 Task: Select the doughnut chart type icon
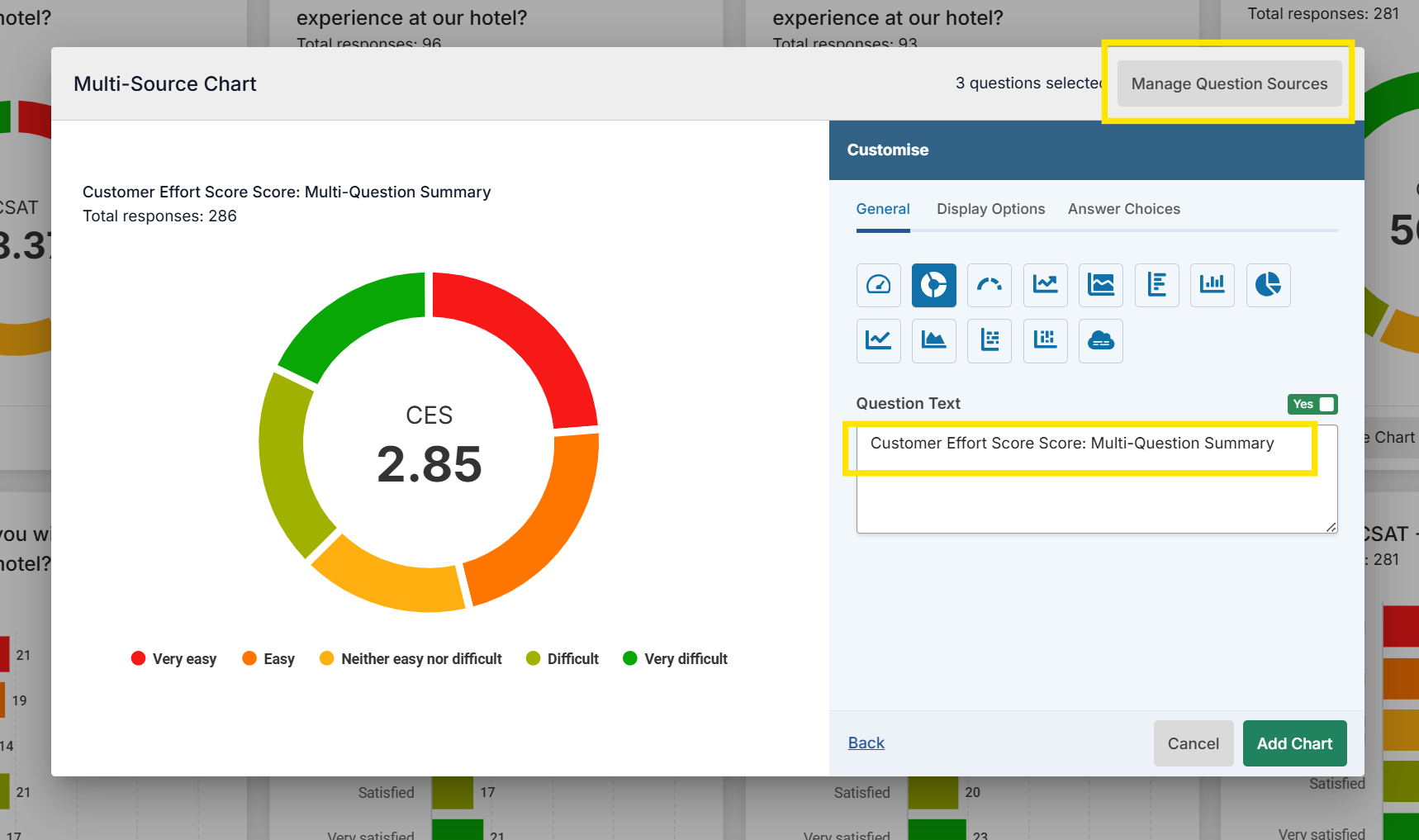tap(933, 285)
